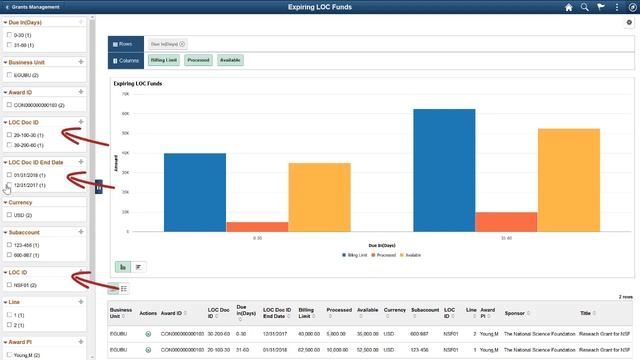Check the 30-200-60 LOC Doc ID filter
Viewport: 640px width, 360px height.
click(9, 145)
